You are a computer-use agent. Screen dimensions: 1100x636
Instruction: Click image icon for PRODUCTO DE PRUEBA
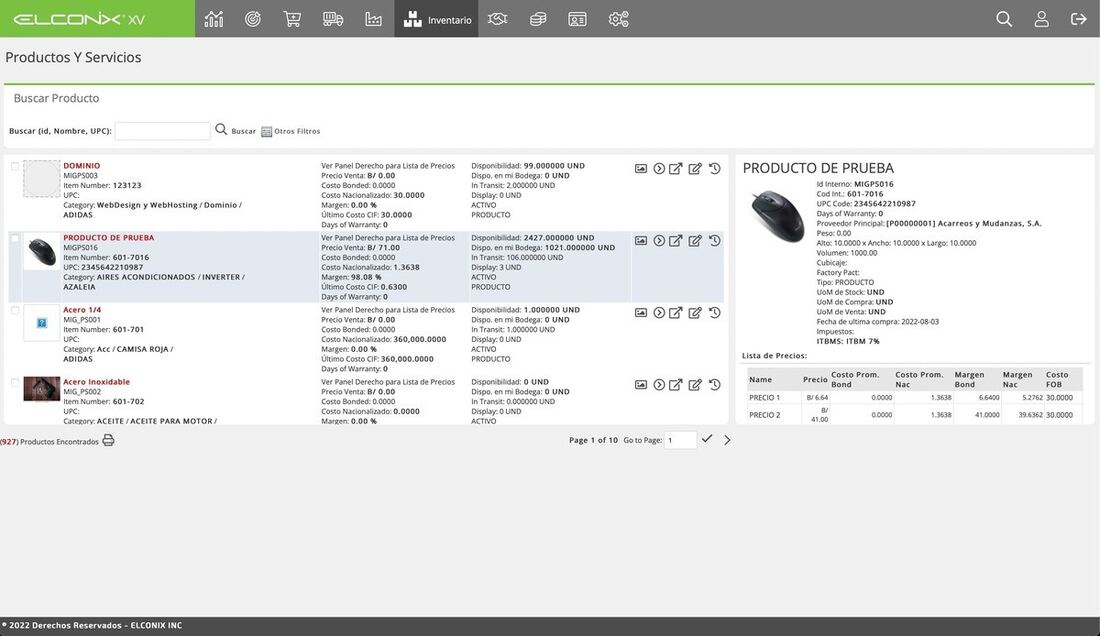pyautogui.click(x=640, y=241)
